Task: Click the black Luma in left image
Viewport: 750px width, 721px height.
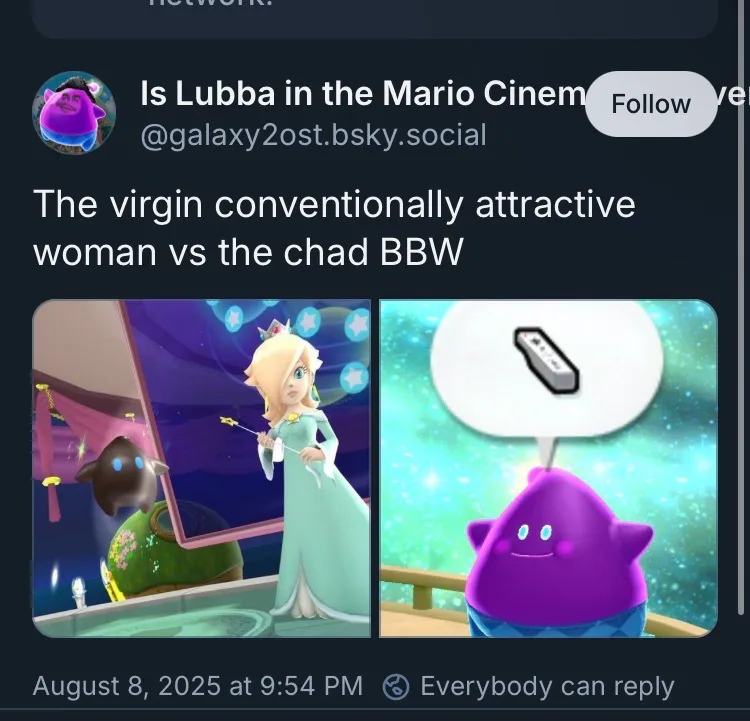Action: tap(120, 472)
